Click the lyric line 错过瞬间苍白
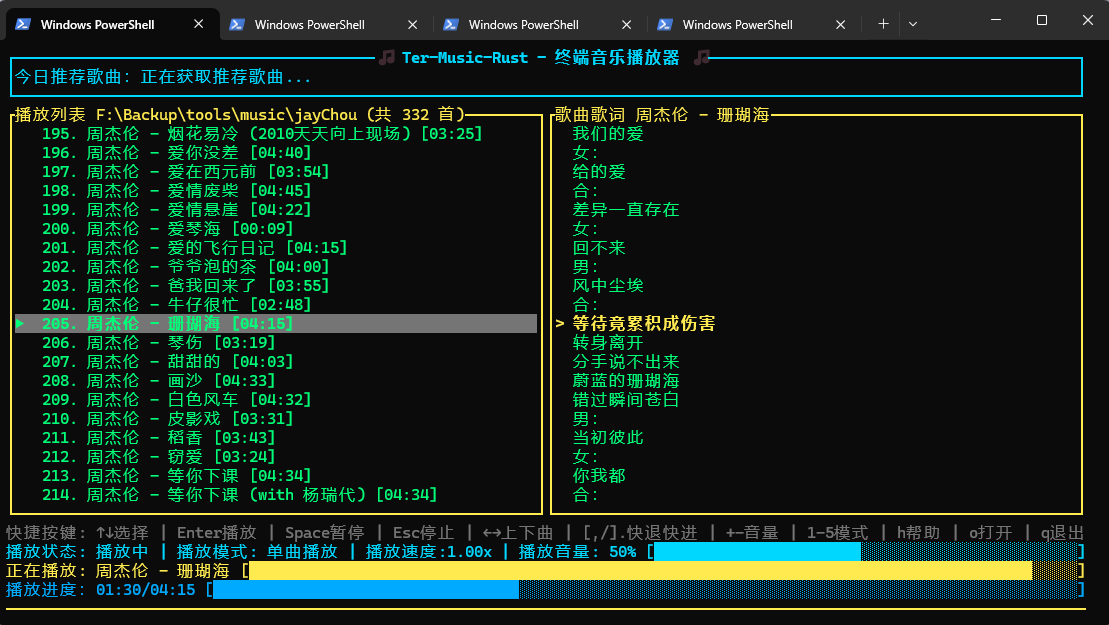The image size is (1109, 625). coord(626,400)
